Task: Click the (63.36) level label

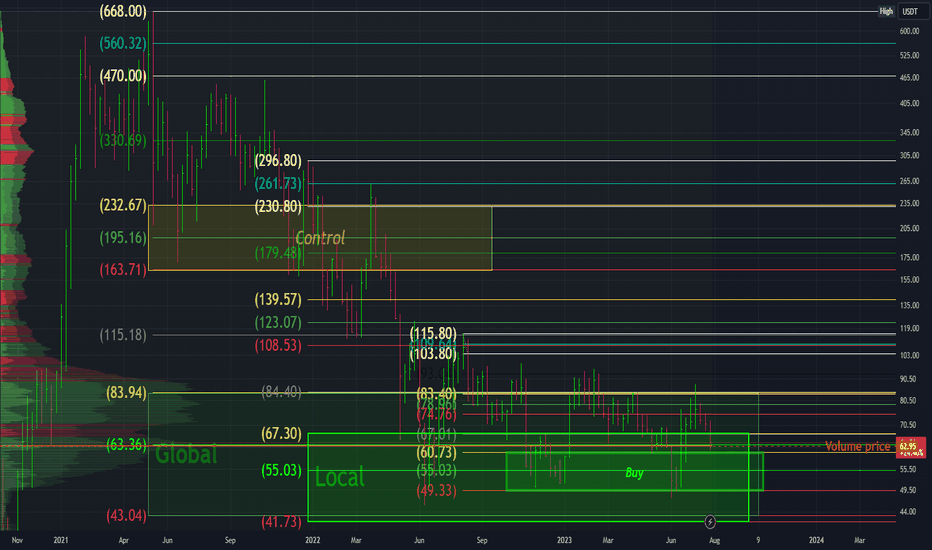Action: click(x=126, y=445)
